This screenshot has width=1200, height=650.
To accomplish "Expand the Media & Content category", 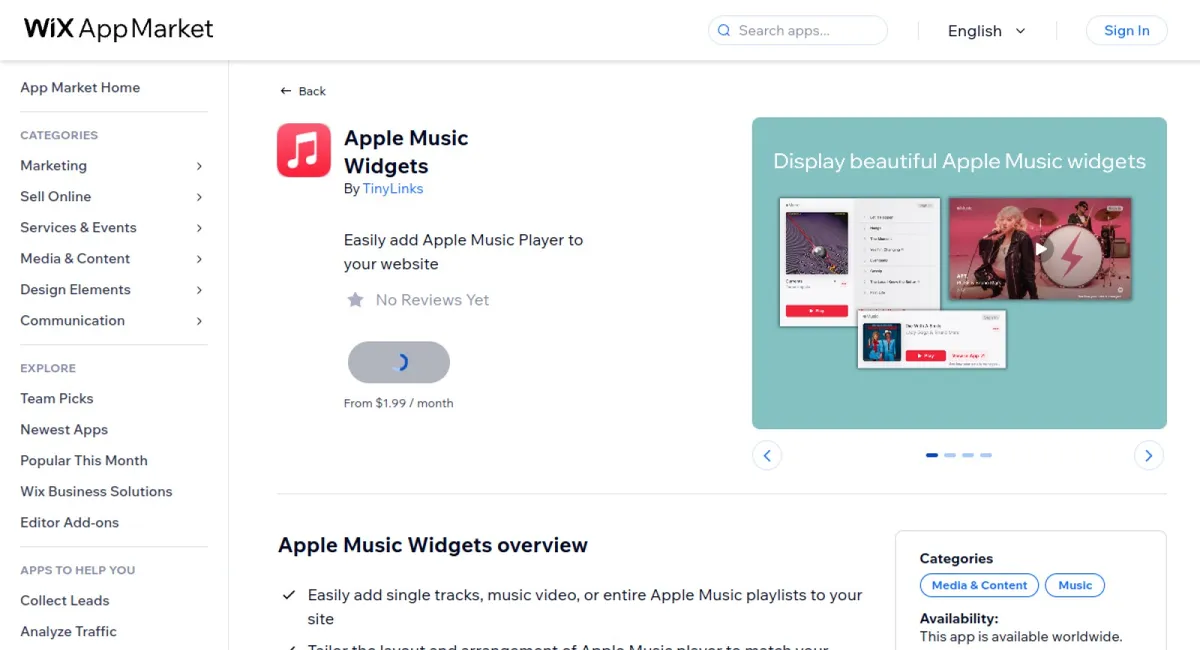I will pos(199,259).
